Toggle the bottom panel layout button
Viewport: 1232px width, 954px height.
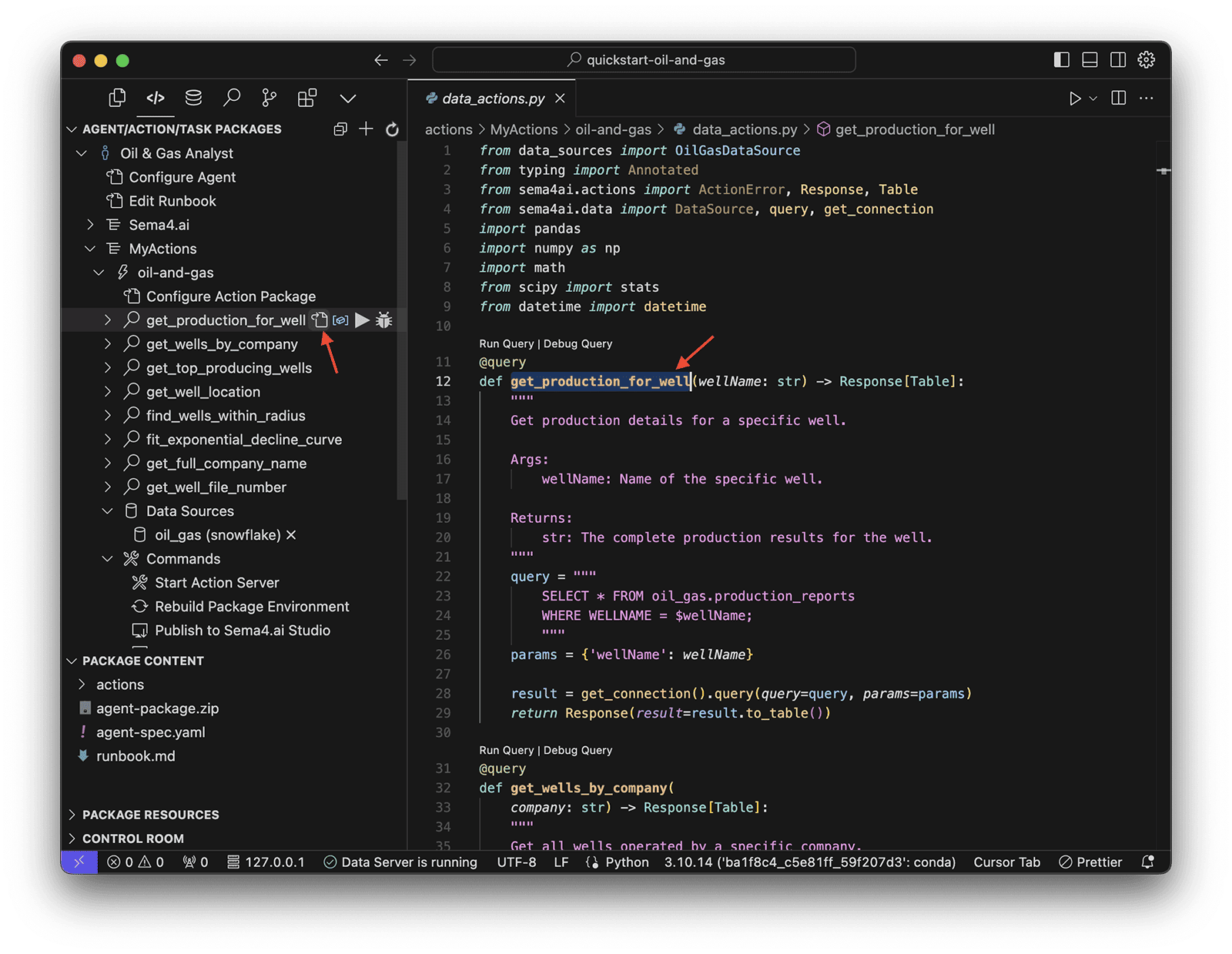(1090, 60)
